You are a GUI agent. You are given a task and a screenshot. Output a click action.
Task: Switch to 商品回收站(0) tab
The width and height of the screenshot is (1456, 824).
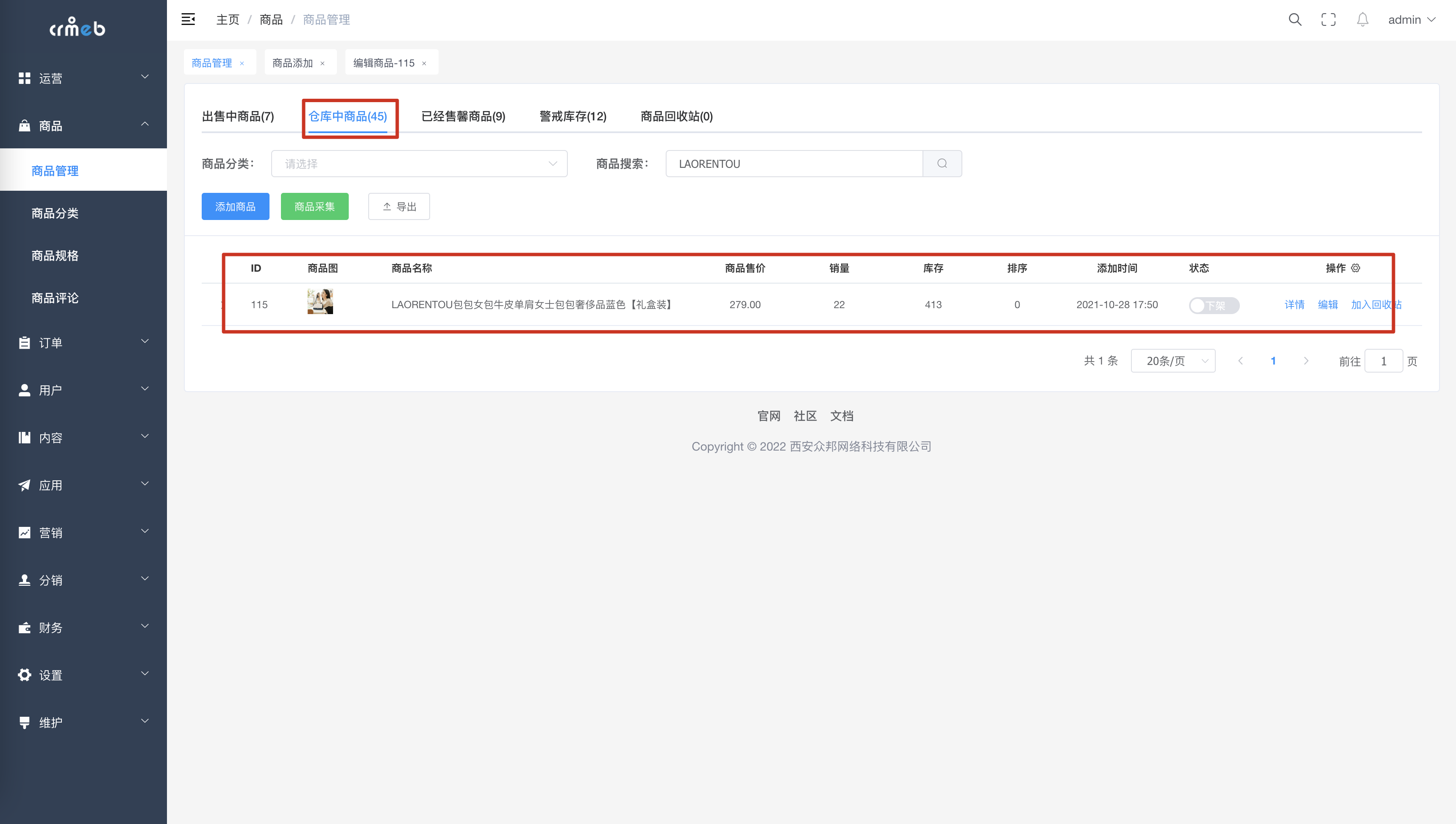click(677, 116)
